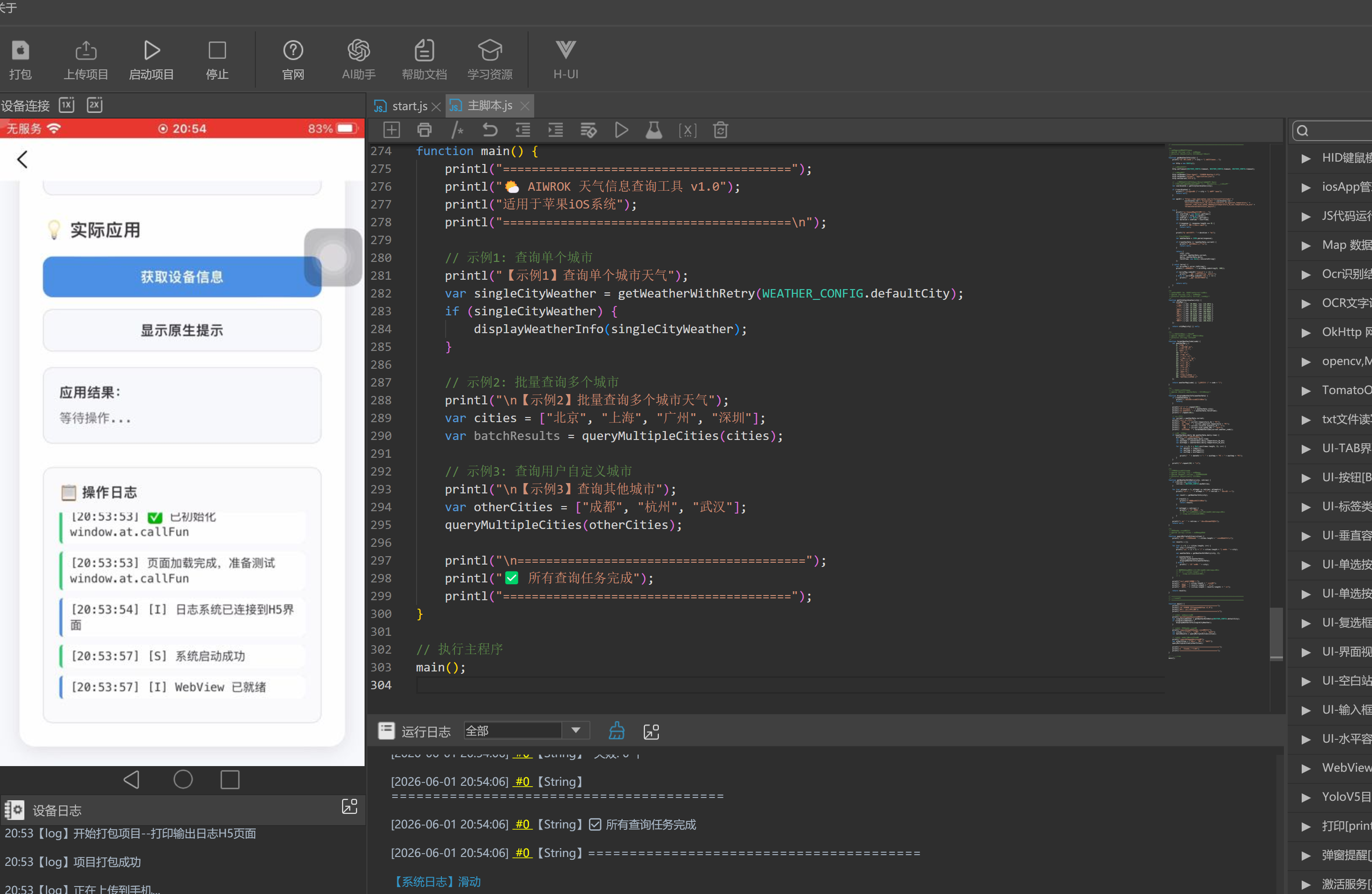Click the #0 link before 所有查询任务完成
The height and width of the screenshot is (894, 1372).
coord(522,824)
